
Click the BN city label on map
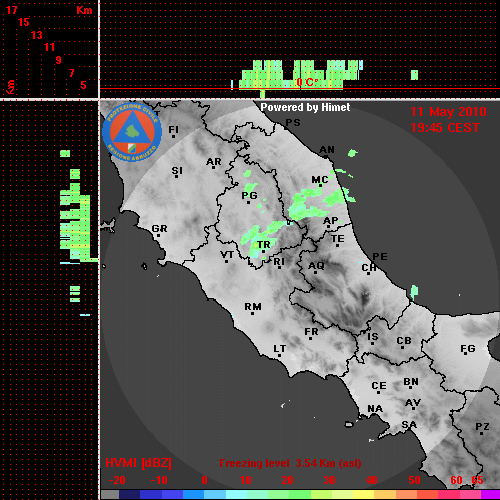pyautogui.click(x=411, y=382)
